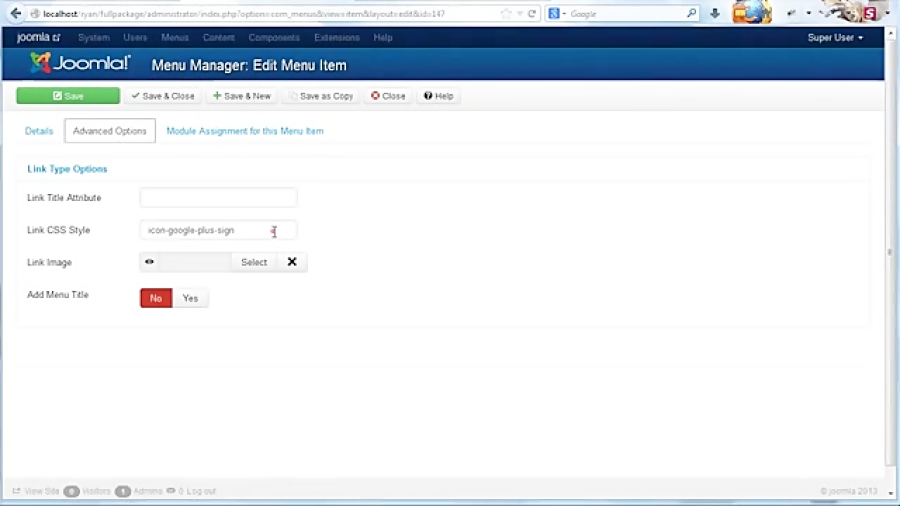Open the address bar history dropdown arrow
900x506 pixels.
coord(519,14)
